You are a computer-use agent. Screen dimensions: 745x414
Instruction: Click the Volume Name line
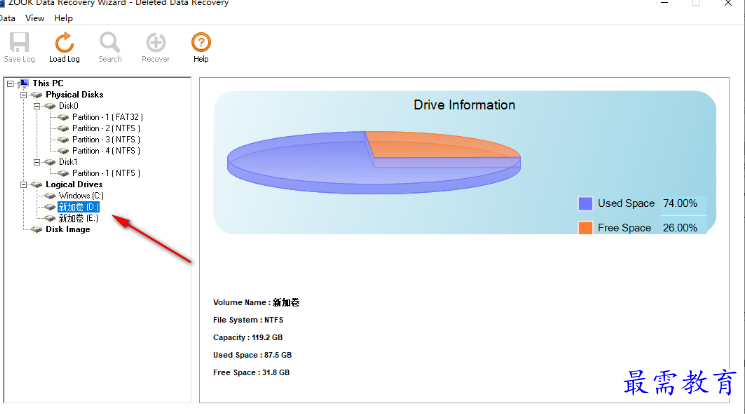coord(256,302)
